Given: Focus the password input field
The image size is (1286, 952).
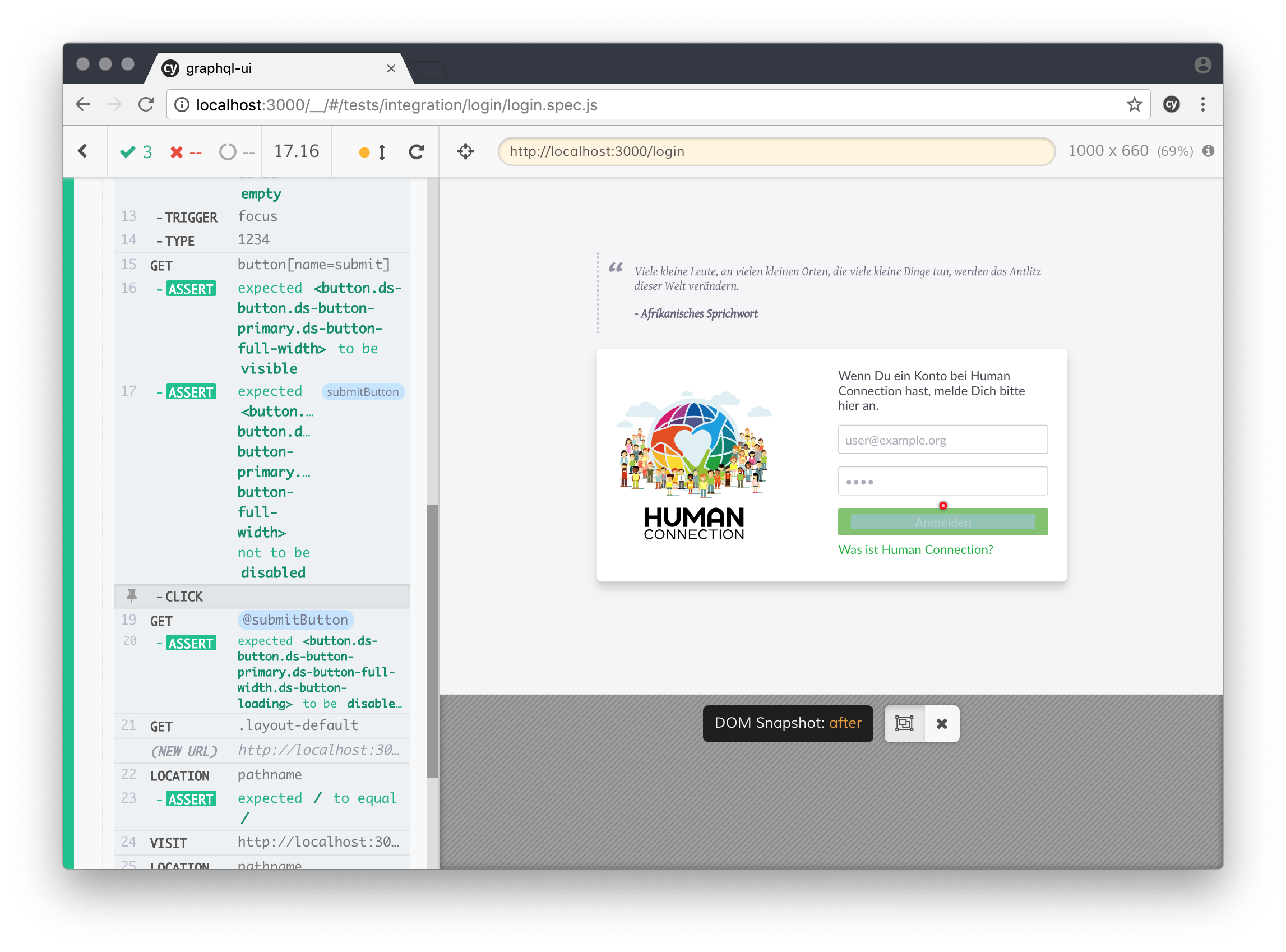Looking at the screenshot, I should [x=942, y=480].
